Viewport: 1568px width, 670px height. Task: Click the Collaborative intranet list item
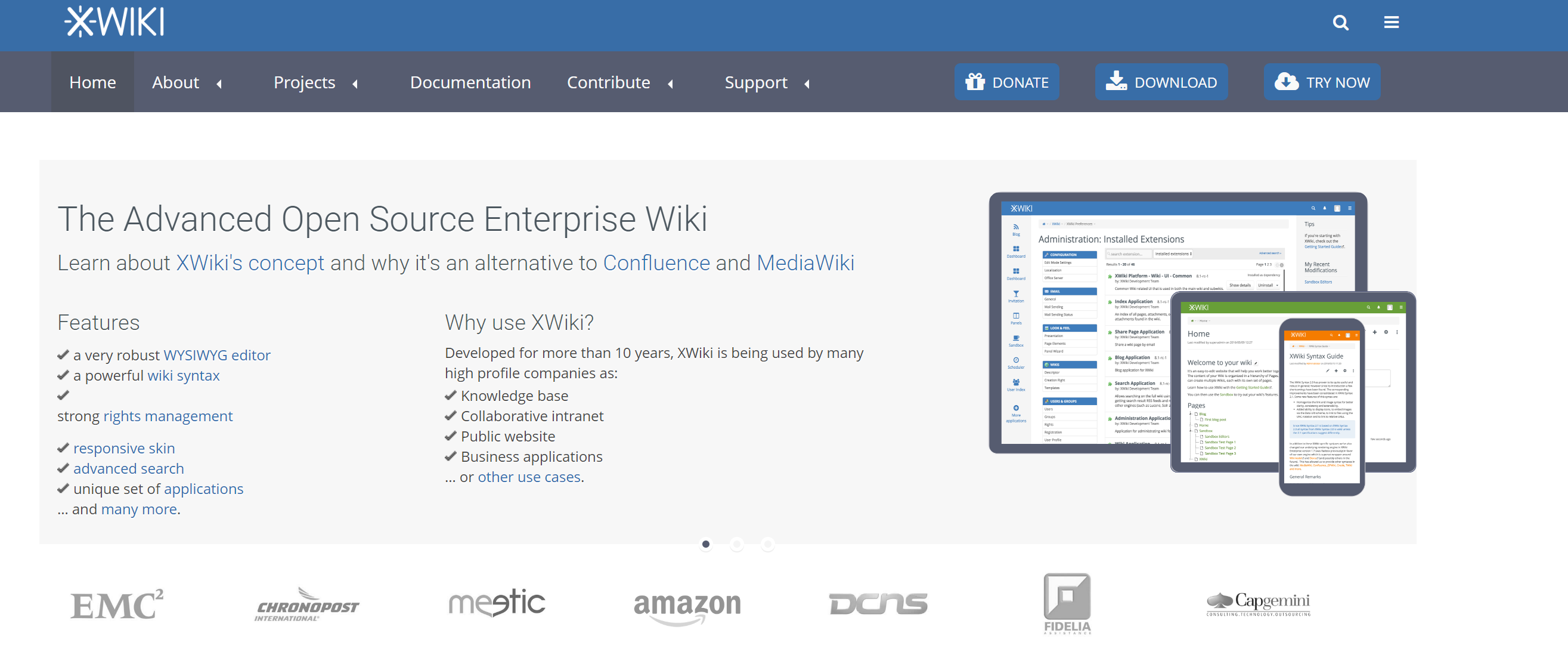coord(532,416)
